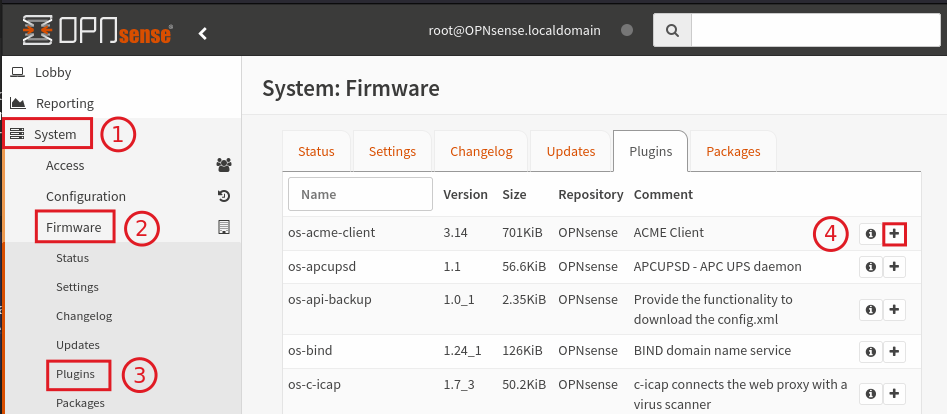Focus the plugin Name filter field
Image resolution: width=947 pixels, height=414 pixels.
click(361, 194)
